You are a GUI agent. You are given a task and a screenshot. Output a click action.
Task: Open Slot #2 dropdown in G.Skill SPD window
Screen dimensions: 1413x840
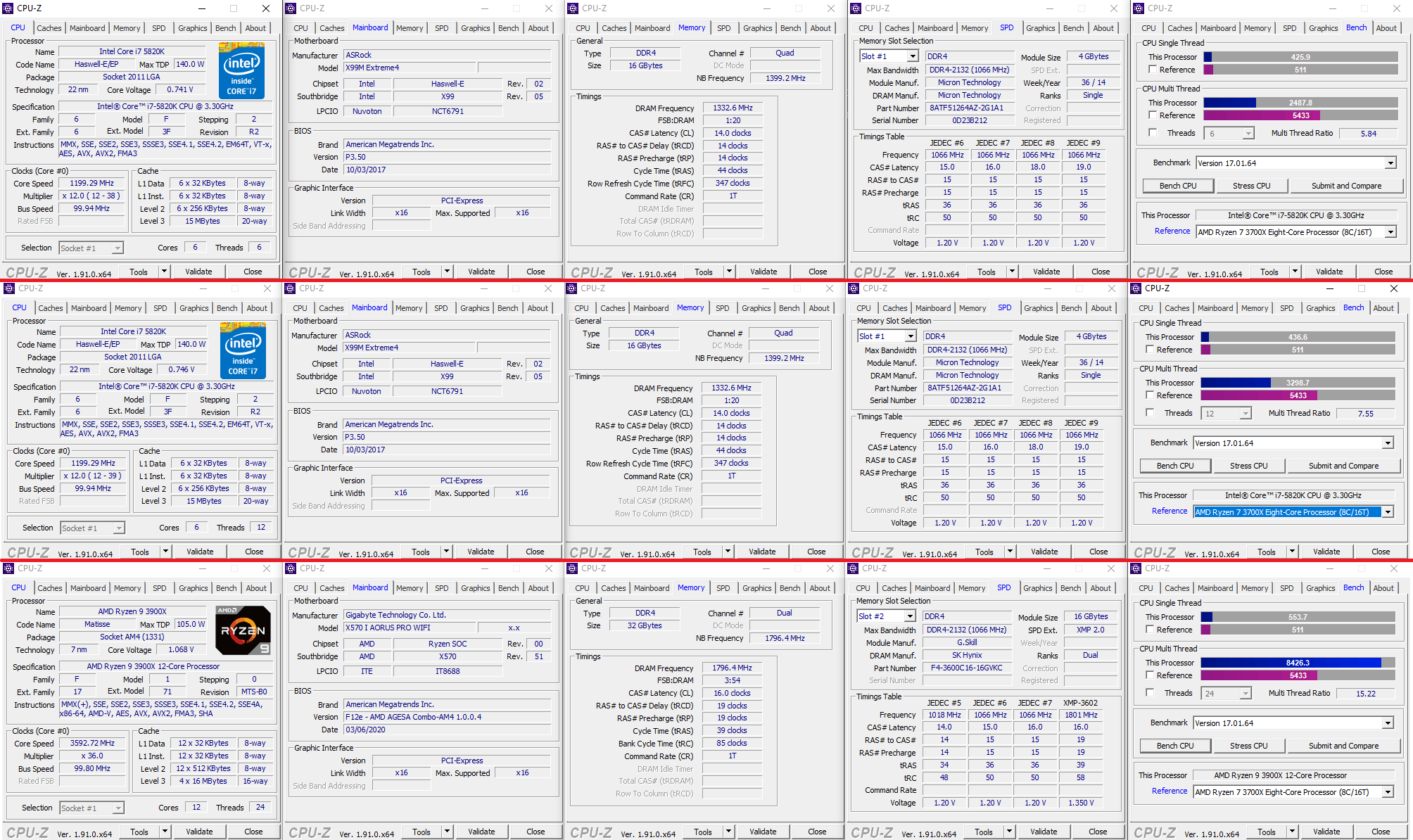click(886, 616)
